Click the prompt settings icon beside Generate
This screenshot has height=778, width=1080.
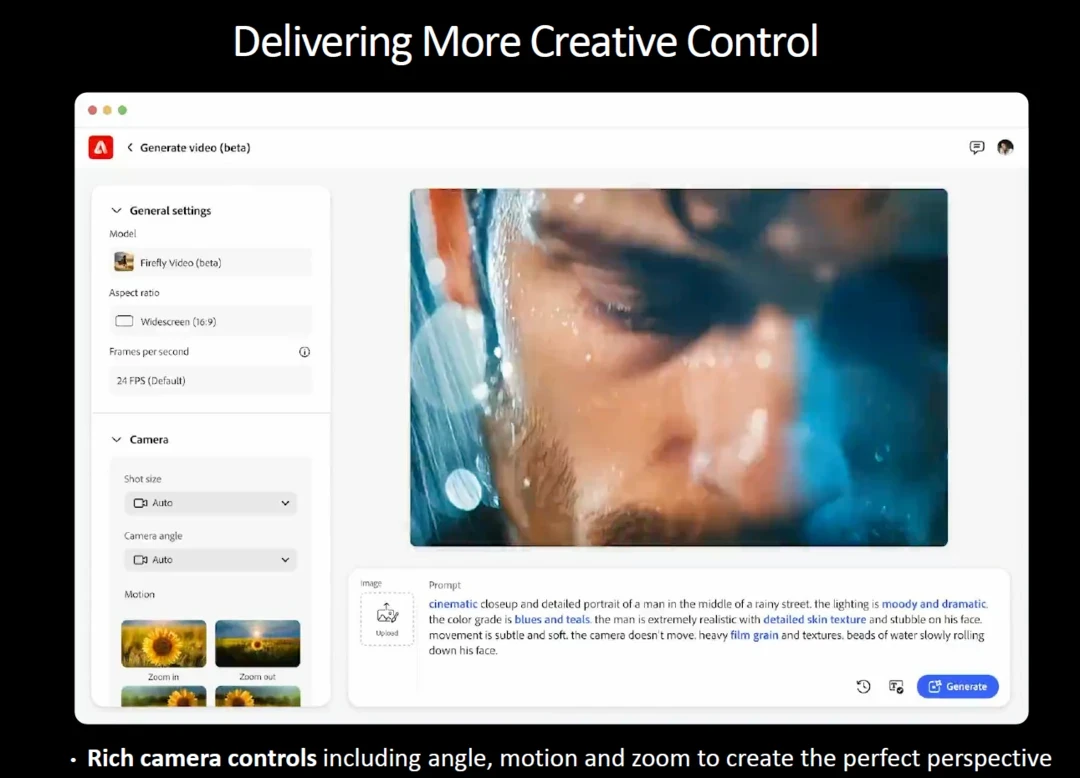(x=896, y=686)
